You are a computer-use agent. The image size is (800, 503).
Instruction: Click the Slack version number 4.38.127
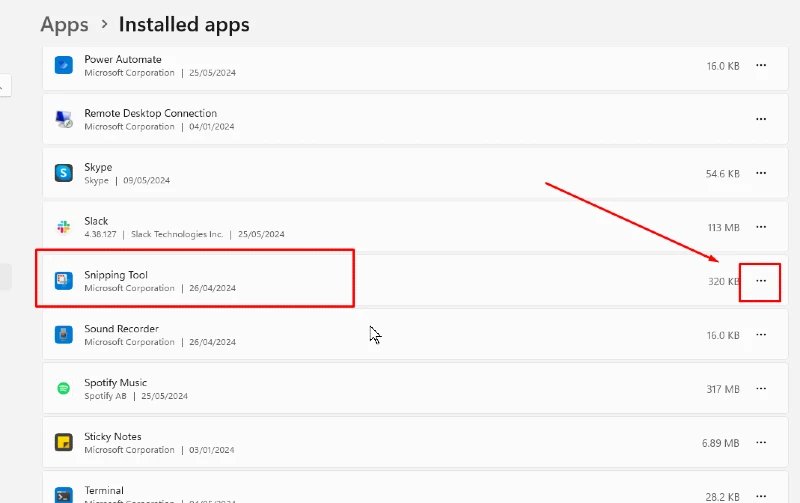pos(100,234)
